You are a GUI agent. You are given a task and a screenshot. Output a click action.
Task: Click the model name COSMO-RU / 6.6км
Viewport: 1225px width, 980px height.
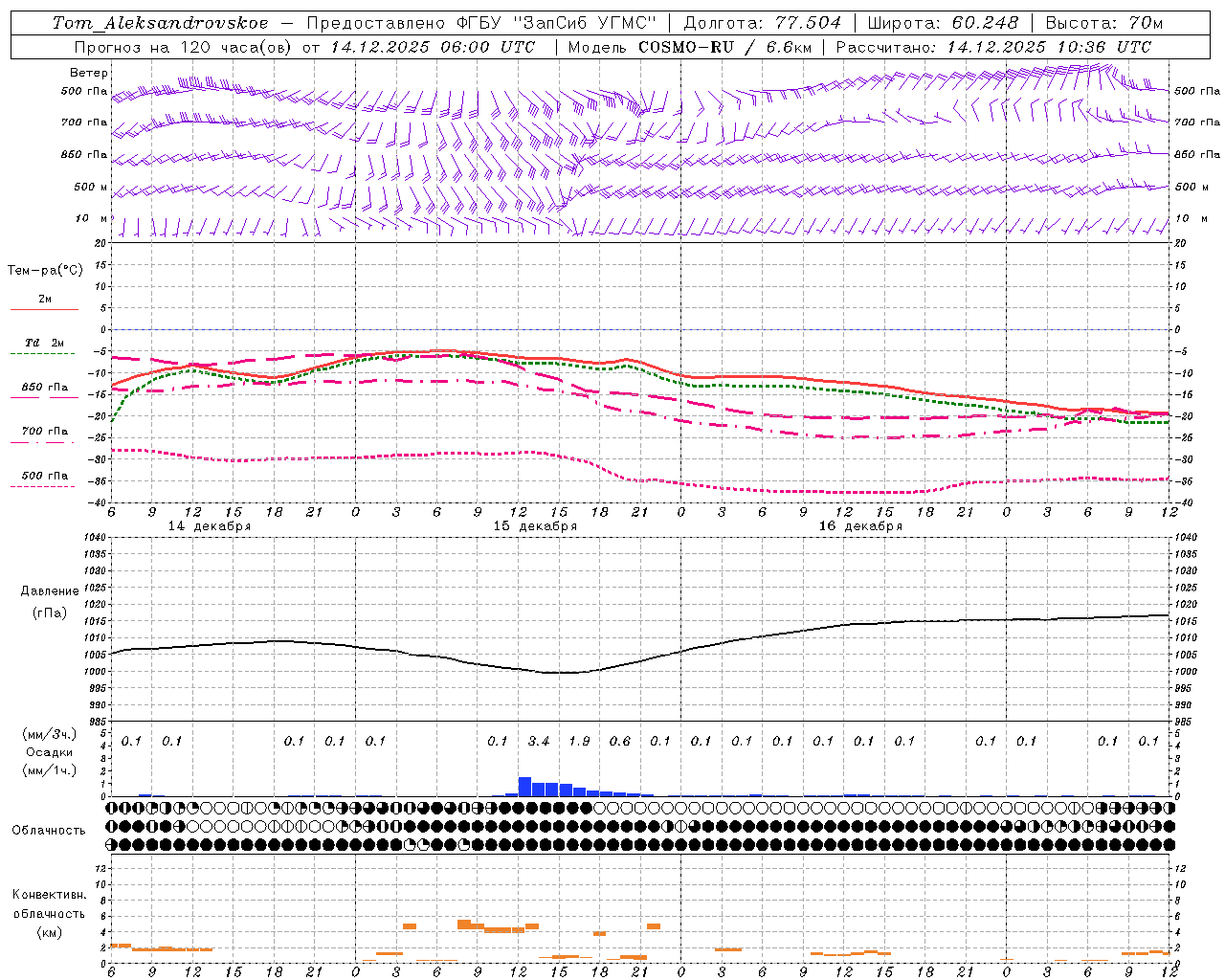[724, 47]
